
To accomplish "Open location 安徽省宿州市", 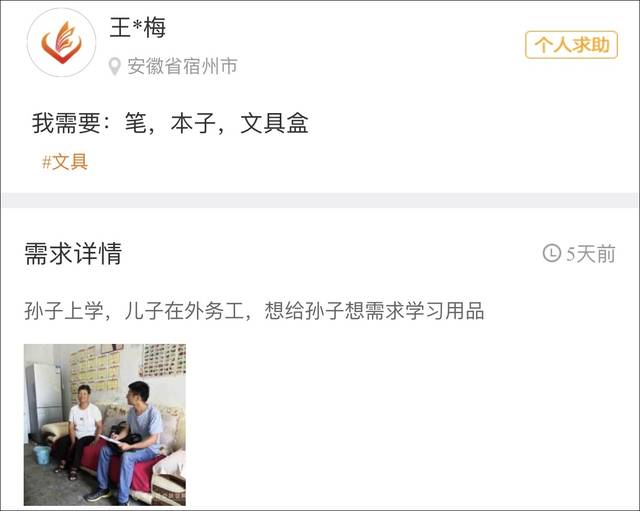I will [182, 66].
